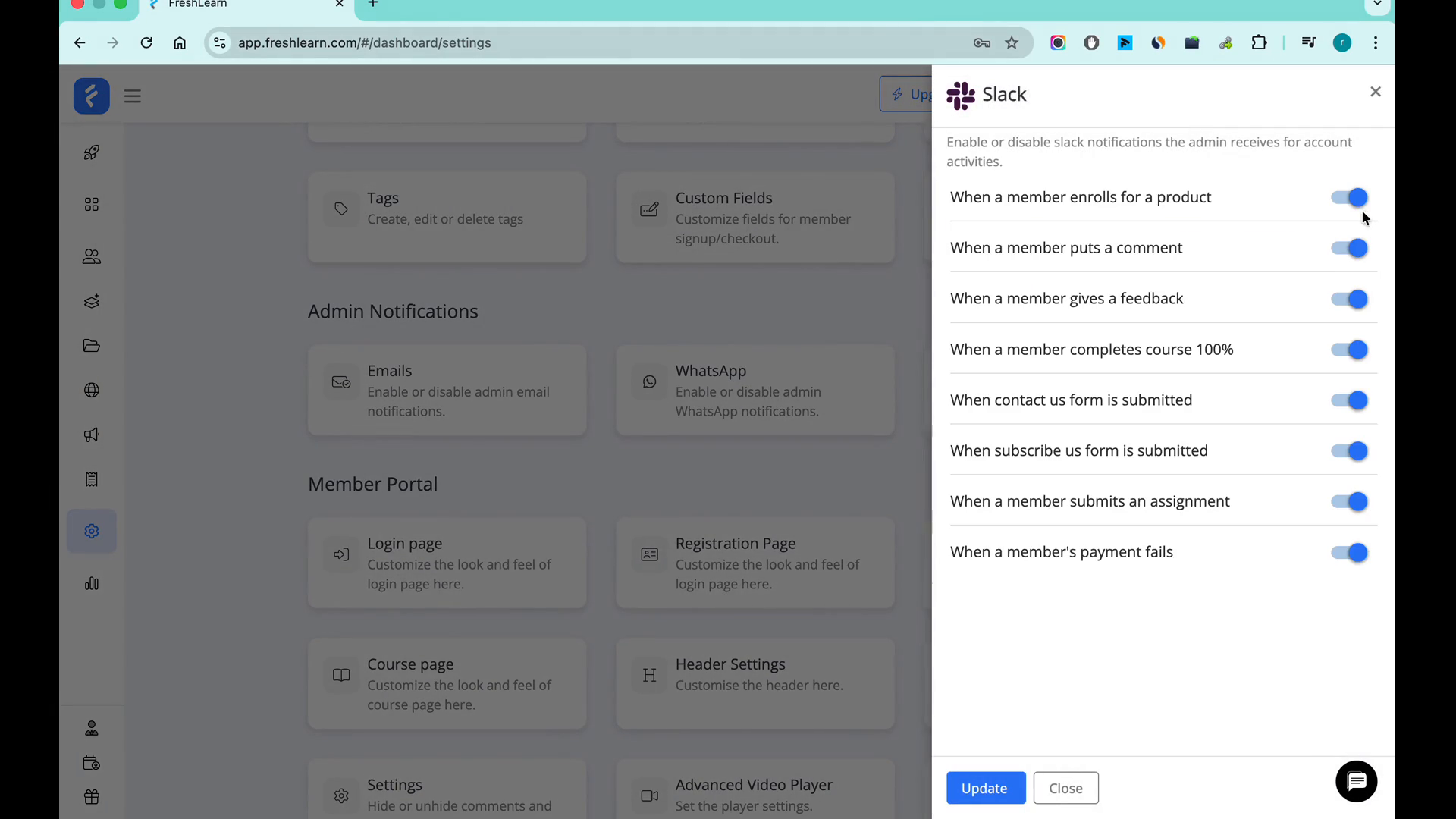Click the folder icon in sidebar
Screen dimensions: 1456x819
(x=91, y=346)
